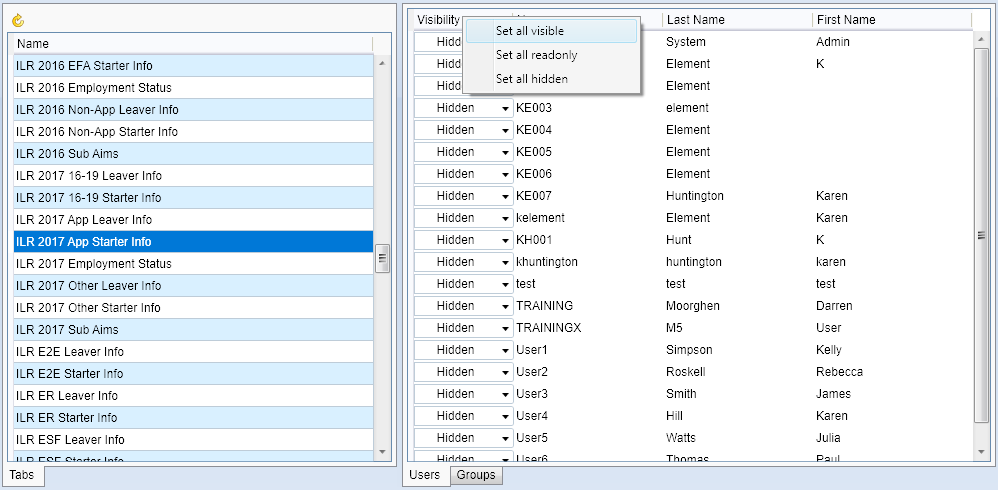Sort by First Name column header
This screenshot has height=490, width=998.
[890, 20]
